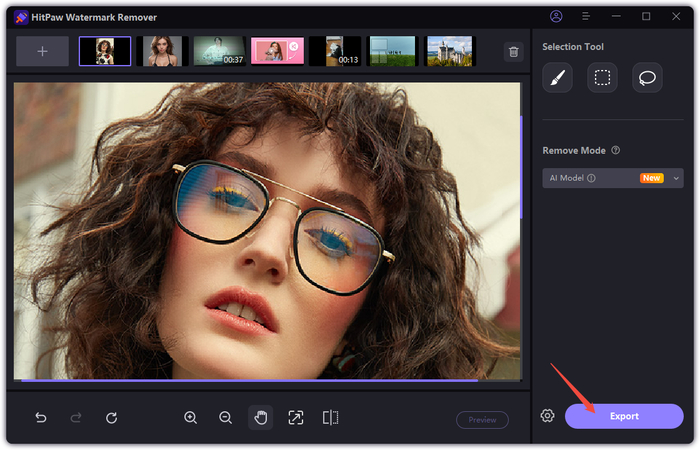Click the Remove Mode help question icon
The width and height of the screenshot is (700, 450).
pyautogui.click(x=615, y=151)
